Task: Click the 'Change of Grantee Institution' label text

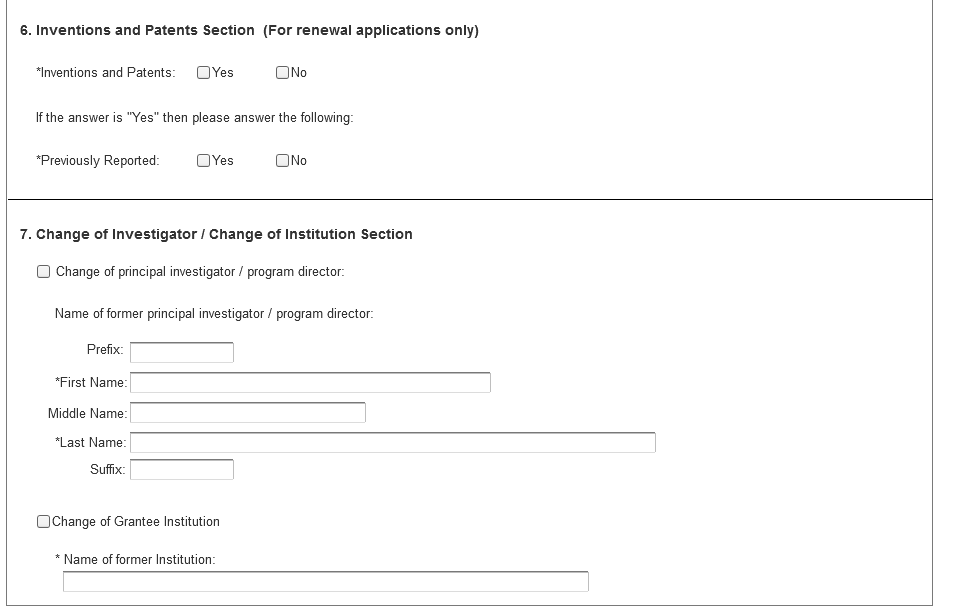Action: 136,521
